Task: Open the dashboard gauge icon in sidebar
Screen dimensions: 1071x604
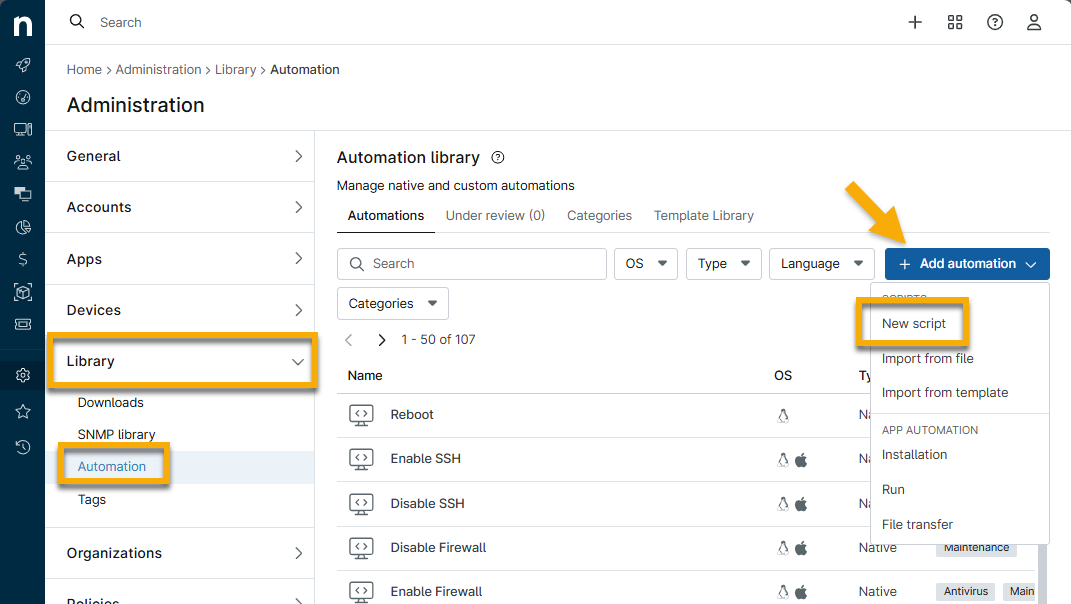Action: click(x=22, y=97)
